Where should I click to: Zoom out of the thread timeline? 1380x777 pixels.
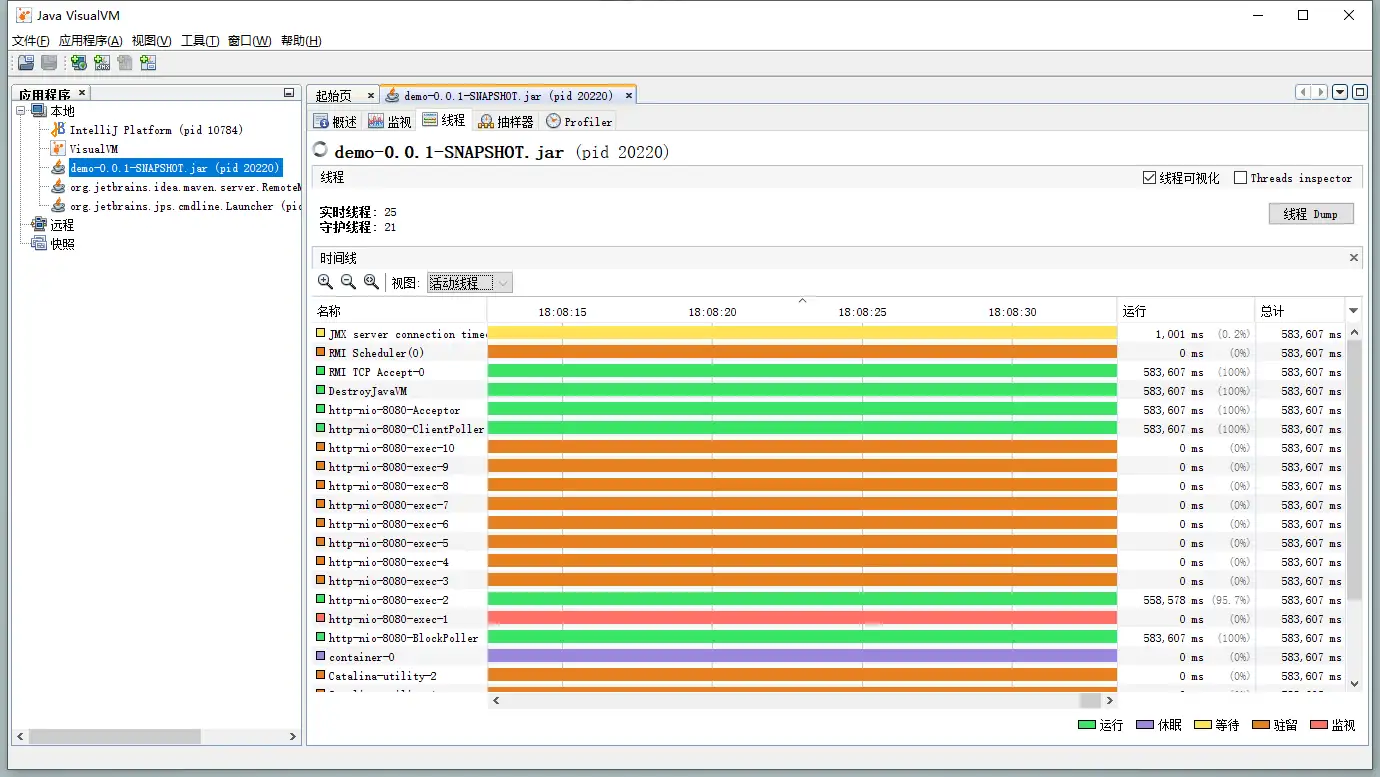pos(348,283)
